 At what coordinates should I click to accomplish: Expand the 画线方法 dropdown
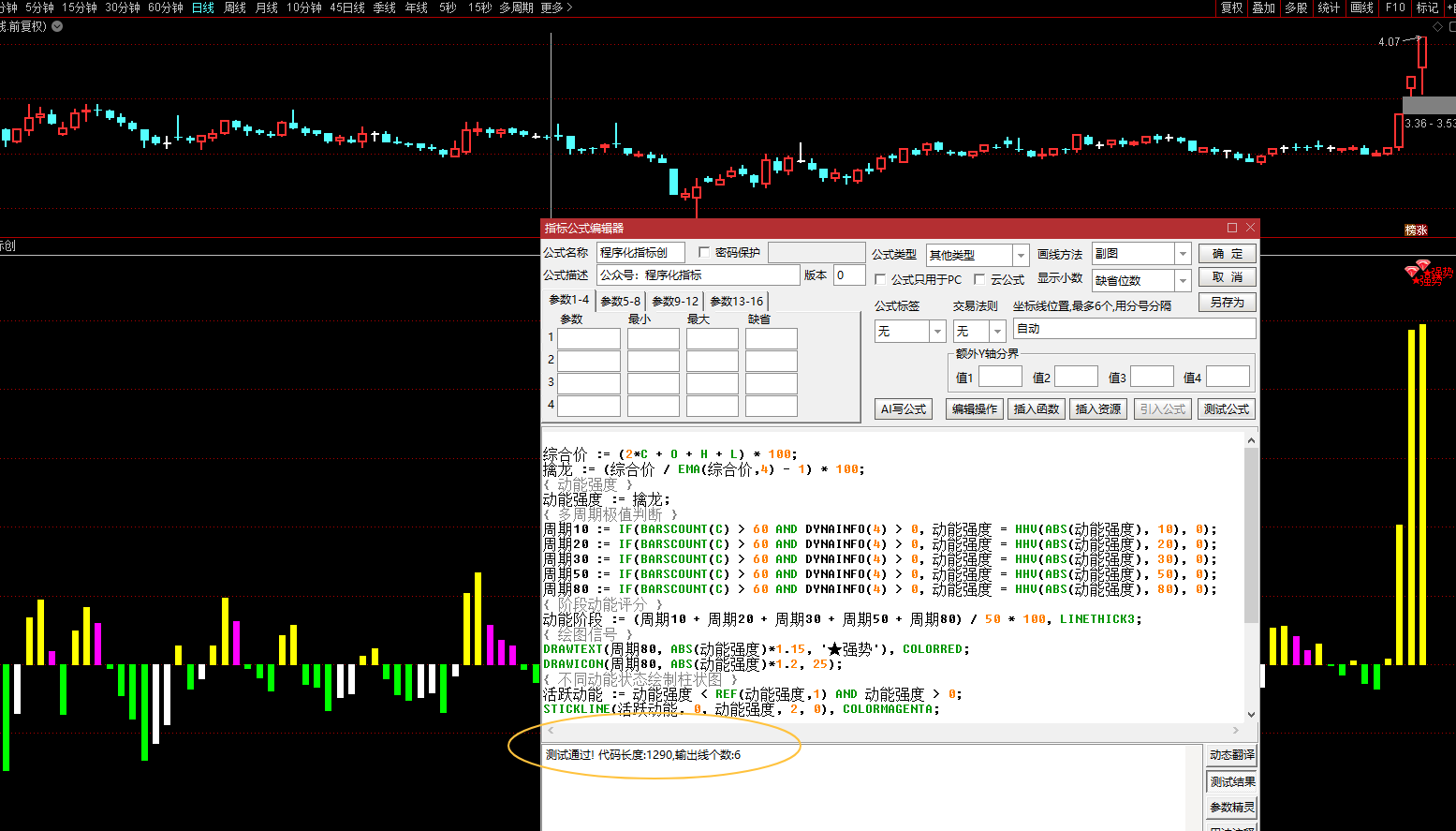tap(1183, 254)
